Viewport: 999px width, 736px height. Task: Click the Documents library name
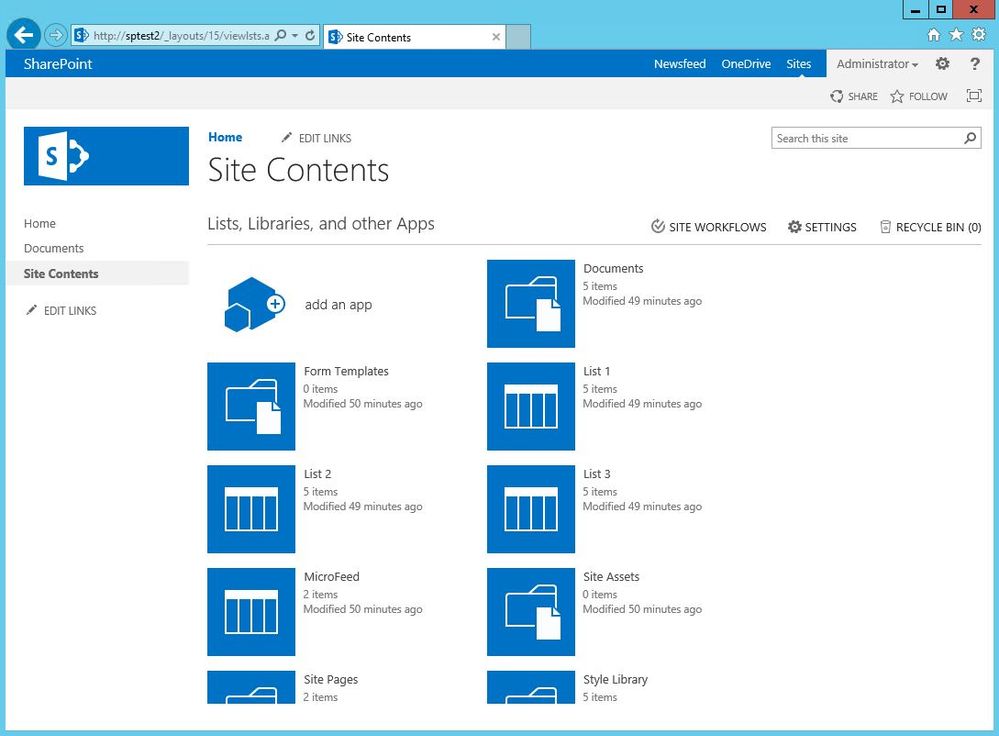pos(614,268)
